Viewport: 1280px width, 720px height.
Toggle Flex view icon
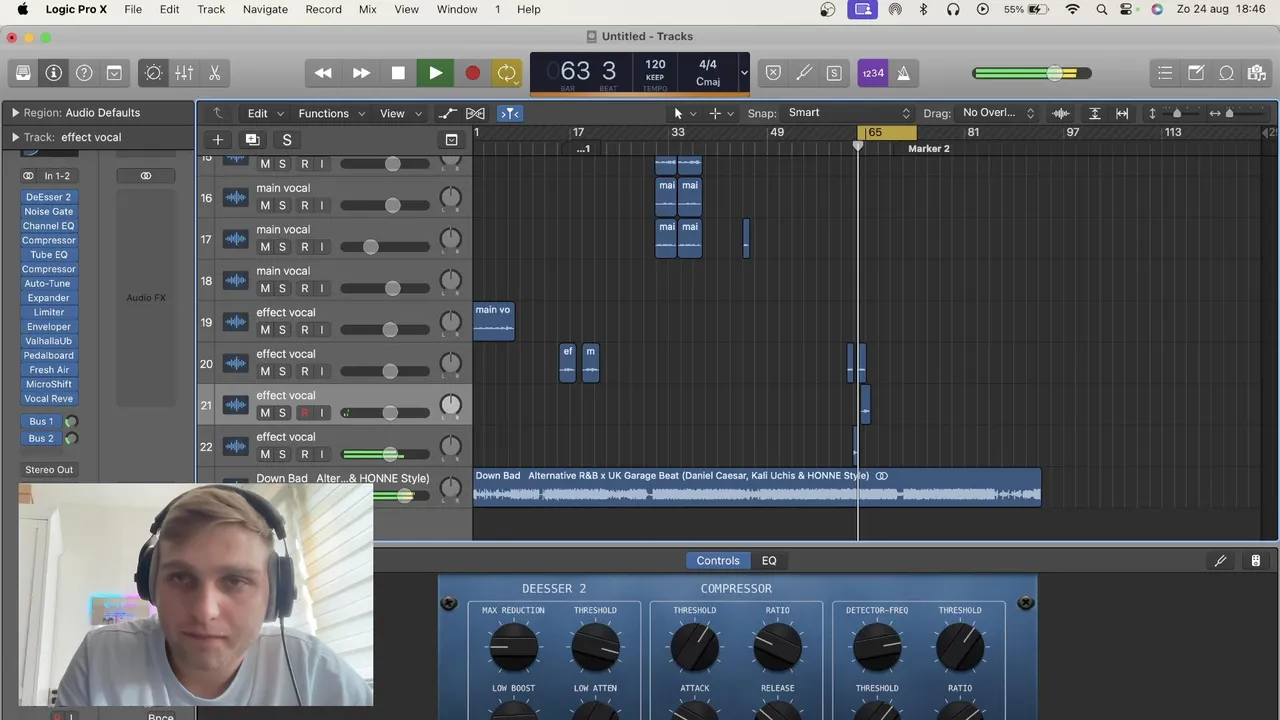pyautogui.click(x=476, y=113)
